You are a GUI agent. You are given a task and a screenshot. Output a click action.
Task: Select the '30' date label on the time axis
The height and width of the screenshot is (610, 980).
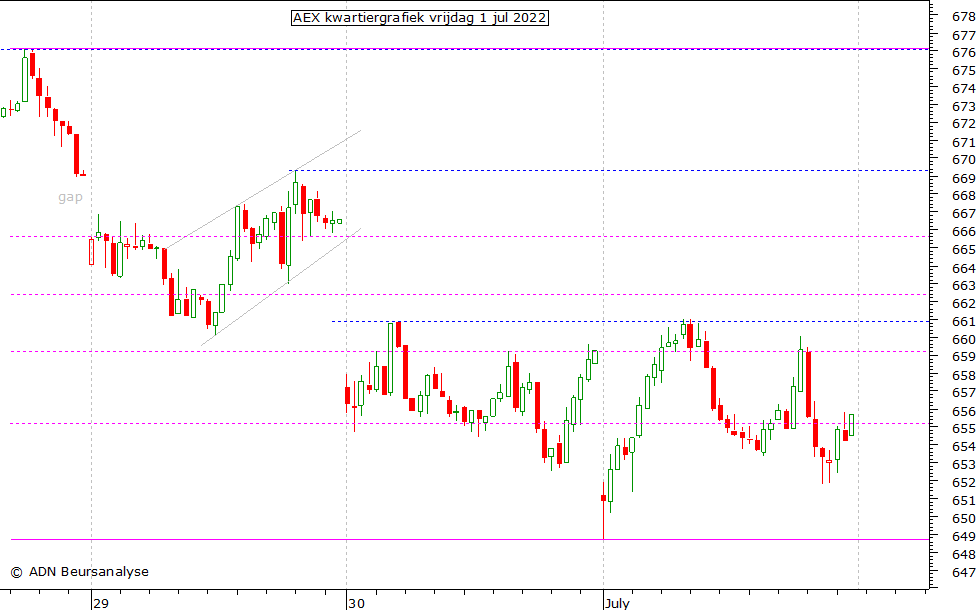click(x=356, y=603)
